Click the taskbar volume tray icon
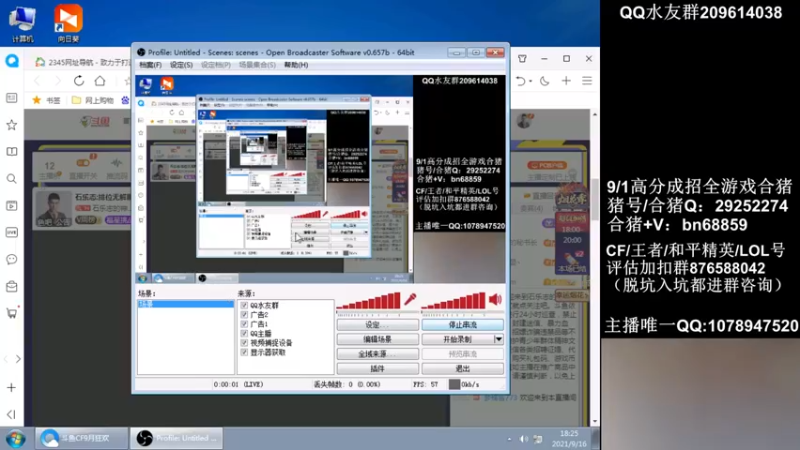The image size is (800, 450). click(523, 439)
